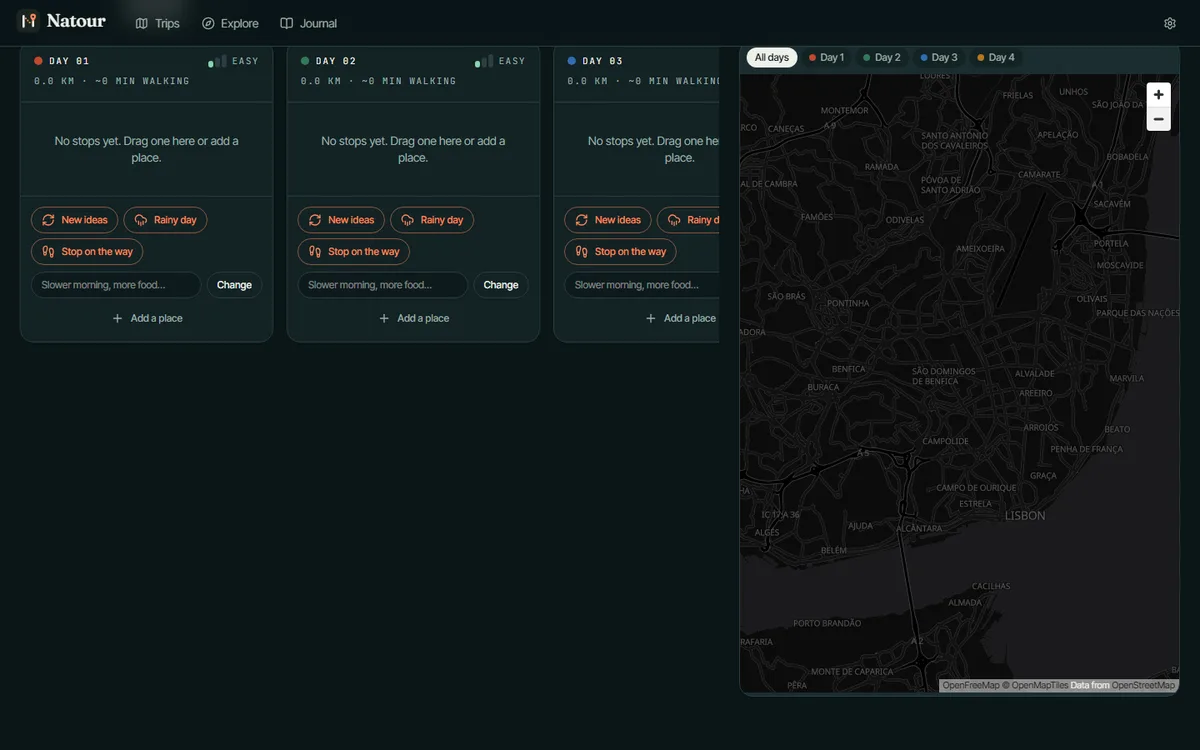Filter the map to Day 2
Screen dimensions: 1200x750
pyautogui.click(x=882, y=58)
